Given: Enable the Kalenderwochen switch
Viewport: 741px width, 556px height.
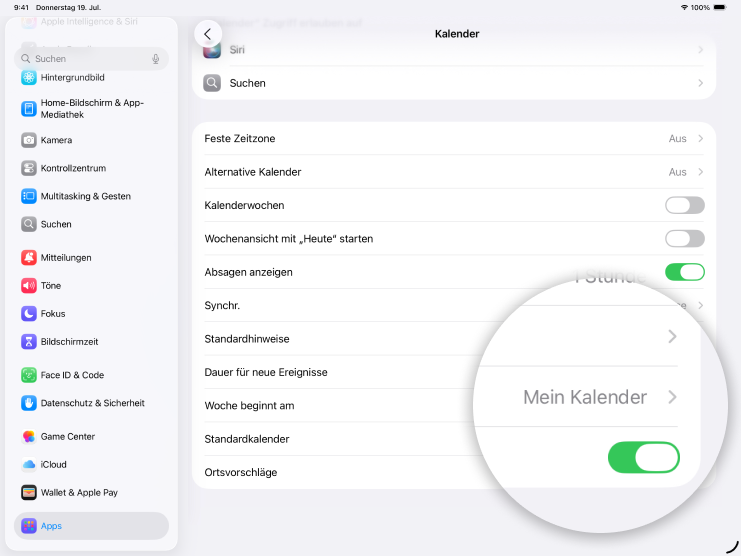Looking at the screenshot, I should pyautogui.click(x=684, y=205).
